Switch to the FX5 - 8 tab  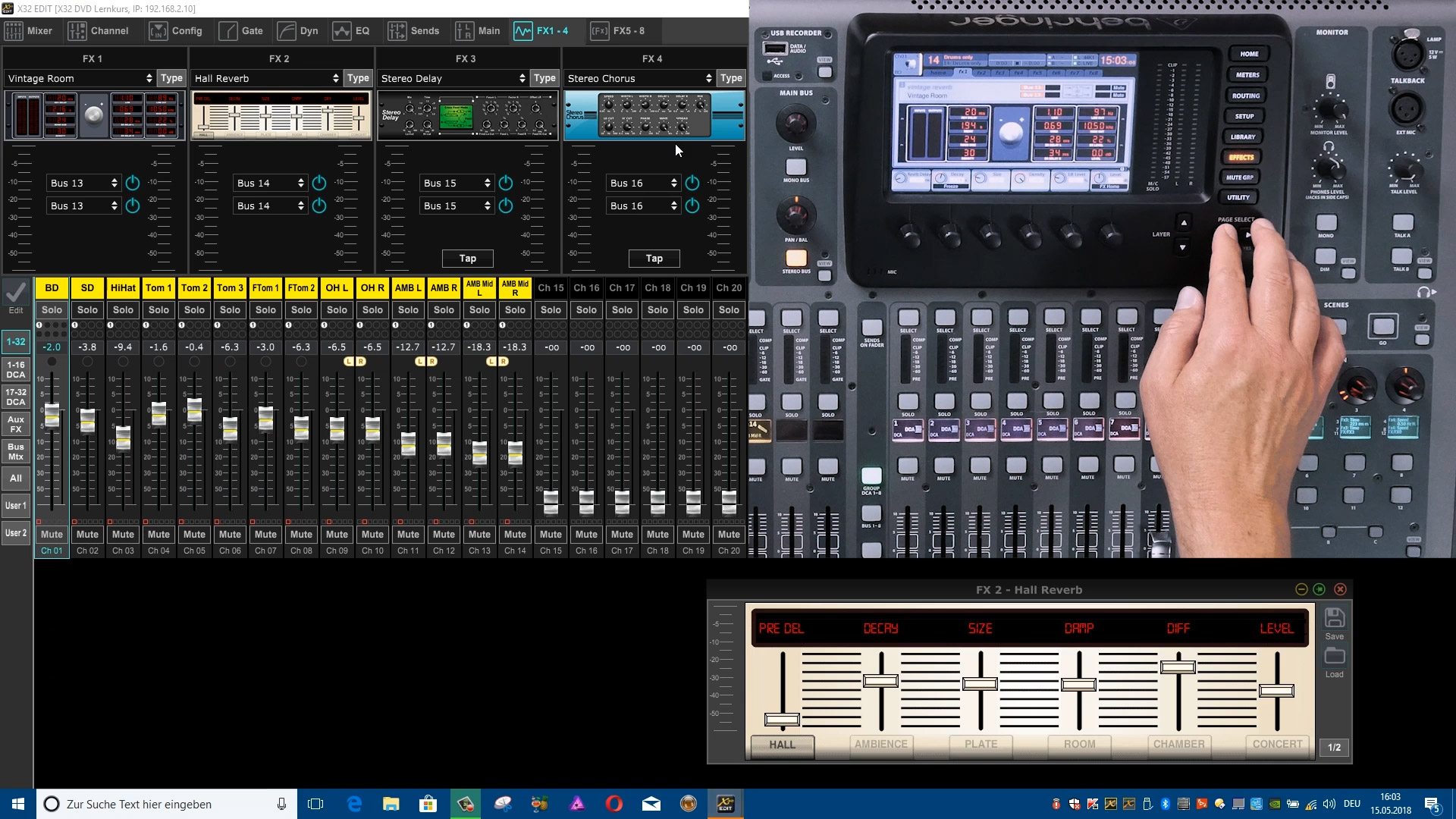point(617,31)
